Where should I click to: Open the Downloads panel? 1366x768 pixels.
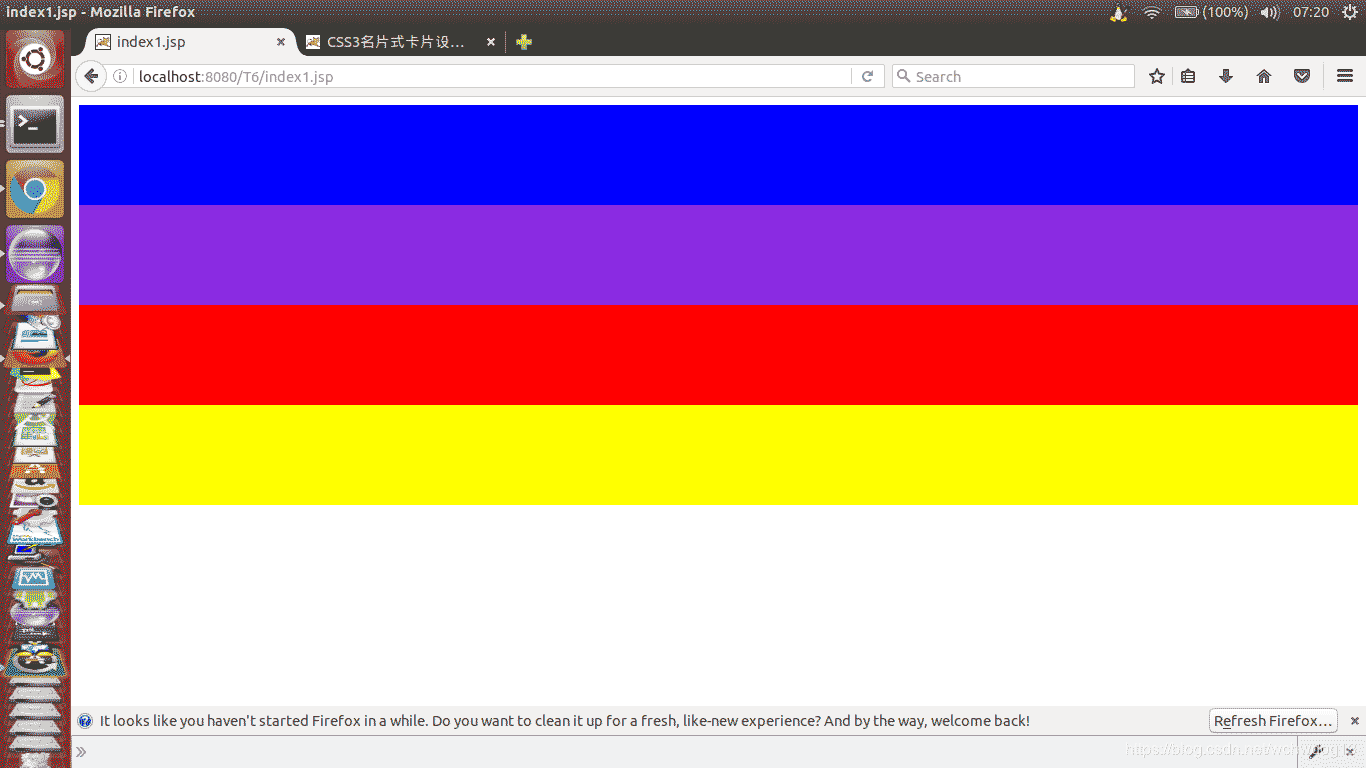pos(1226,77)
